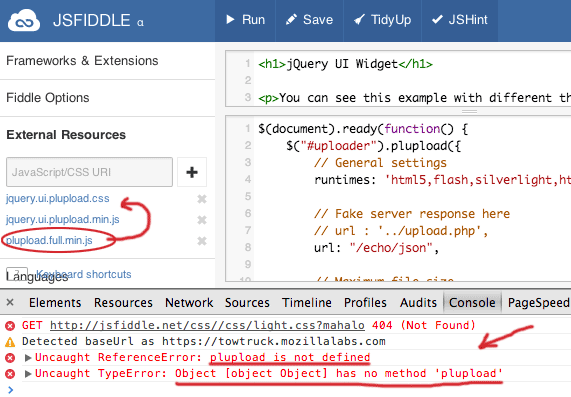Viewport: 571px width, 397px height.
Task: Switch to the Elements tab
Action: [55, 303]
